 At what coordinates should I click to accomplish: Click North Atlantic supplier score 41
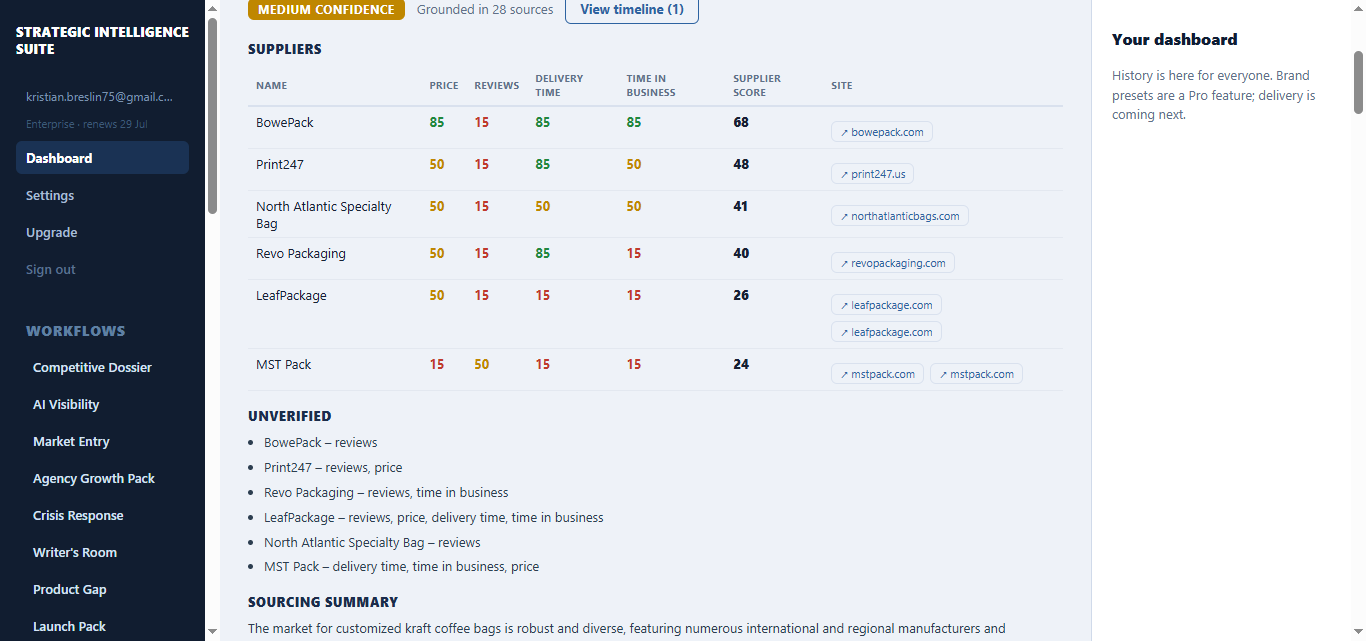(741, 206)
